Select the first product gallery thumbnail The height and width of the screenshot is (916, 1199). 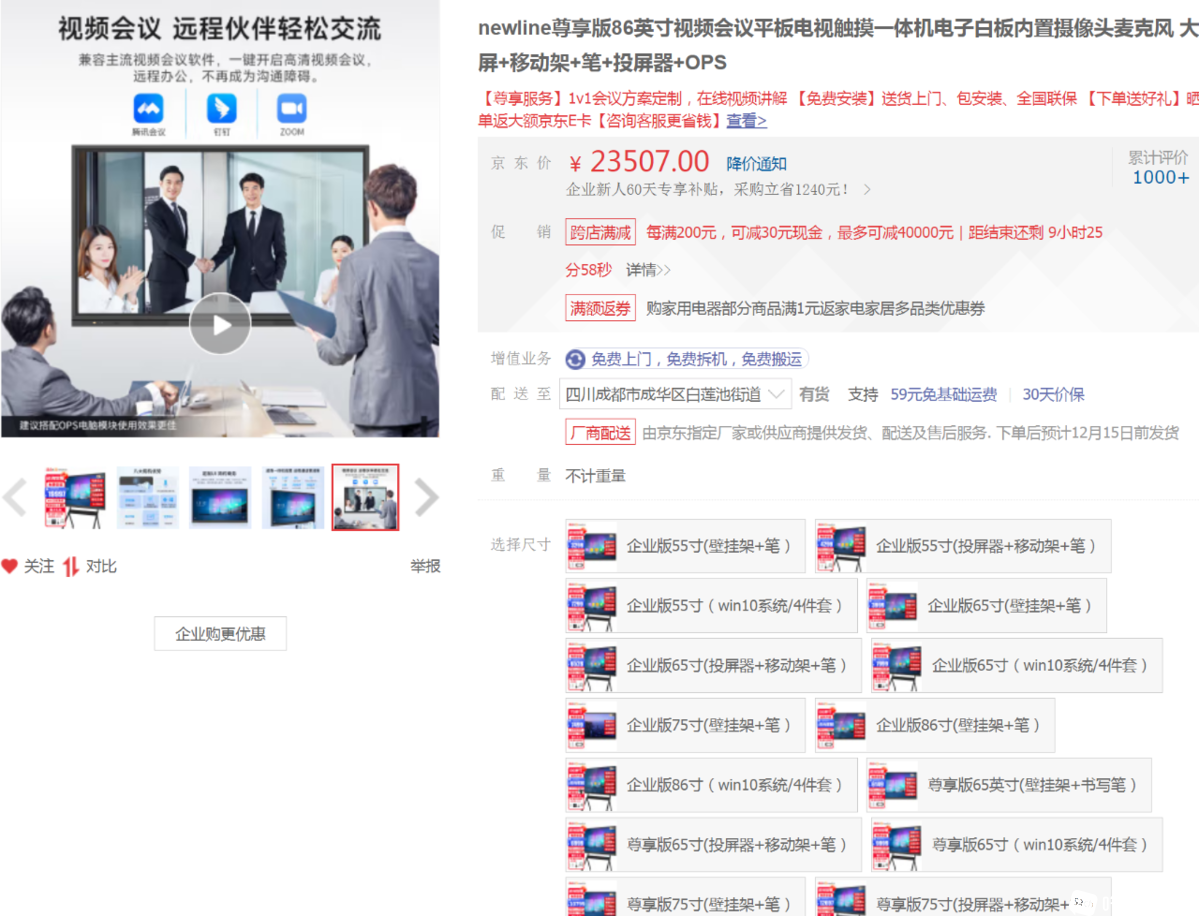click(x=75, y=497)
